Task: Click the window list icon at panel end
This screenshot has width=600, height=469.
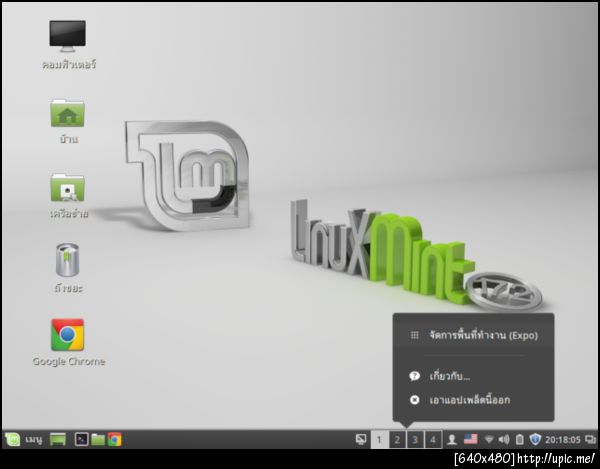Action: pos(590,440)
